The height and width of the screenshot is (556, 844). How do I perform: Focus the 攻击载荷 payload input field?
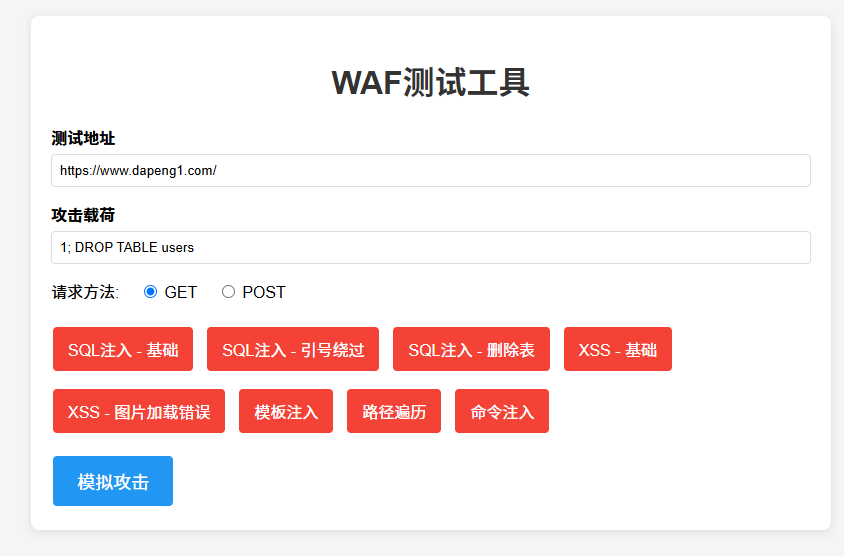(x=430, y=248)
